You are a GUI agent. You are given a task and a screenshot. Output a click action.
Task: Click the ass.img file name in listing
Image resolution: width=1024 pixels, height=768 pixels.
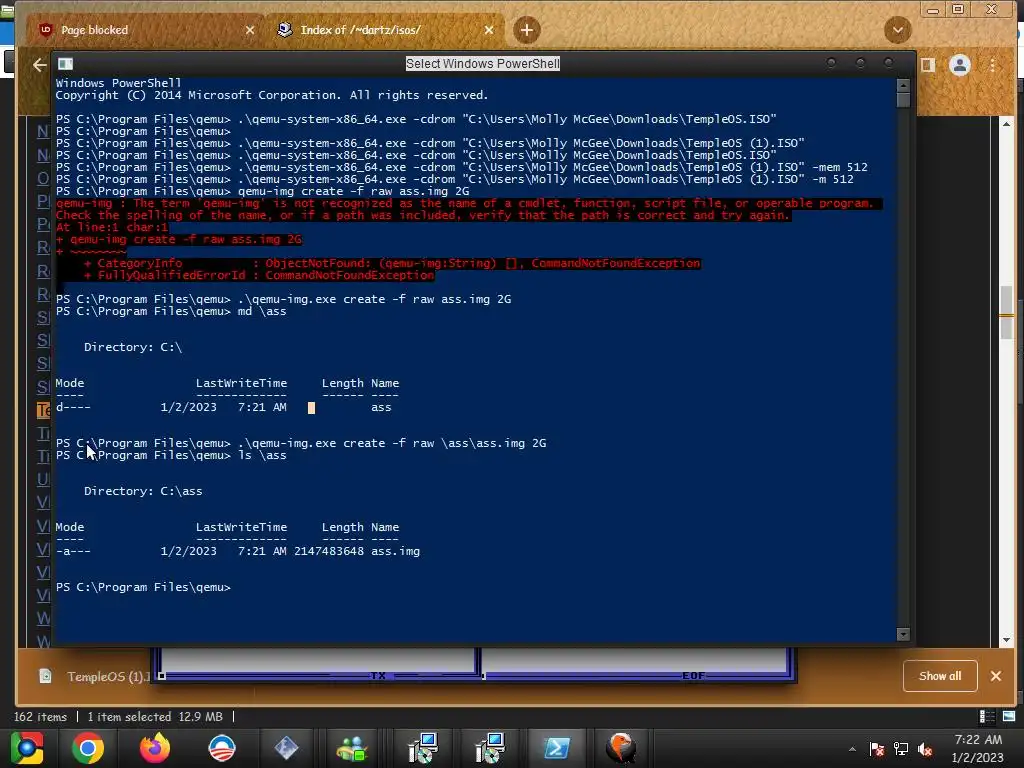tap(395, 551)
